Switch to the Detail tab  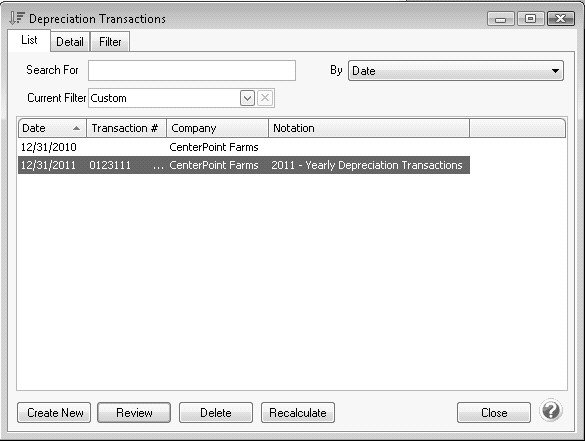70,42
